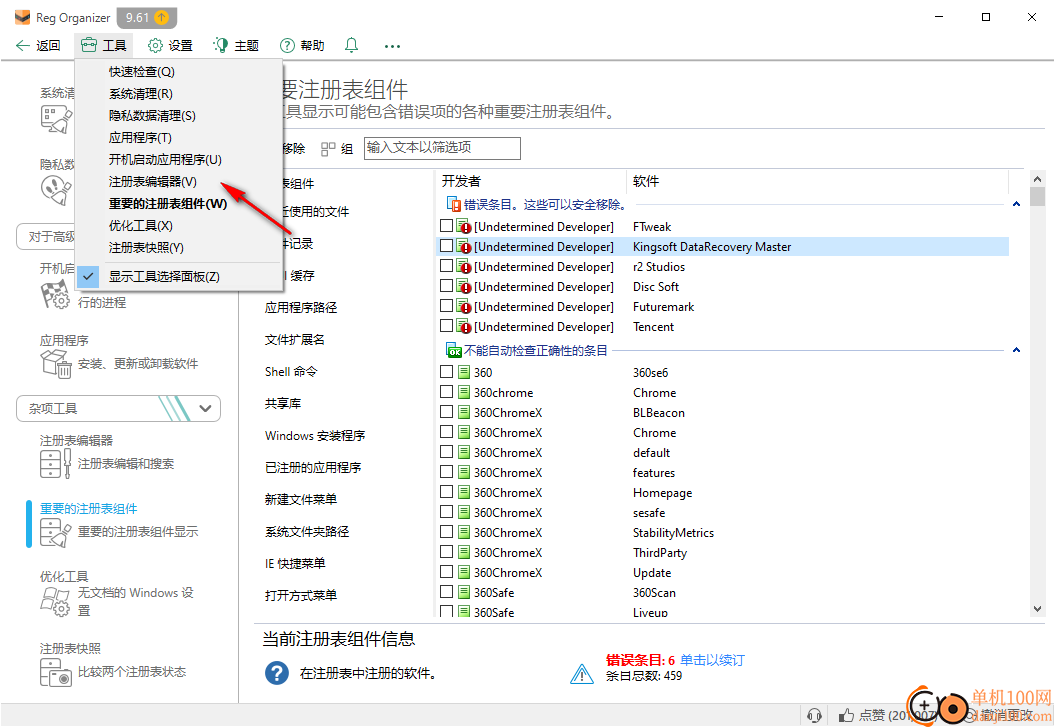Check the Disc Soft entry checkbox
Viewport: 1055px width, 727px height.
pos(446,285)
